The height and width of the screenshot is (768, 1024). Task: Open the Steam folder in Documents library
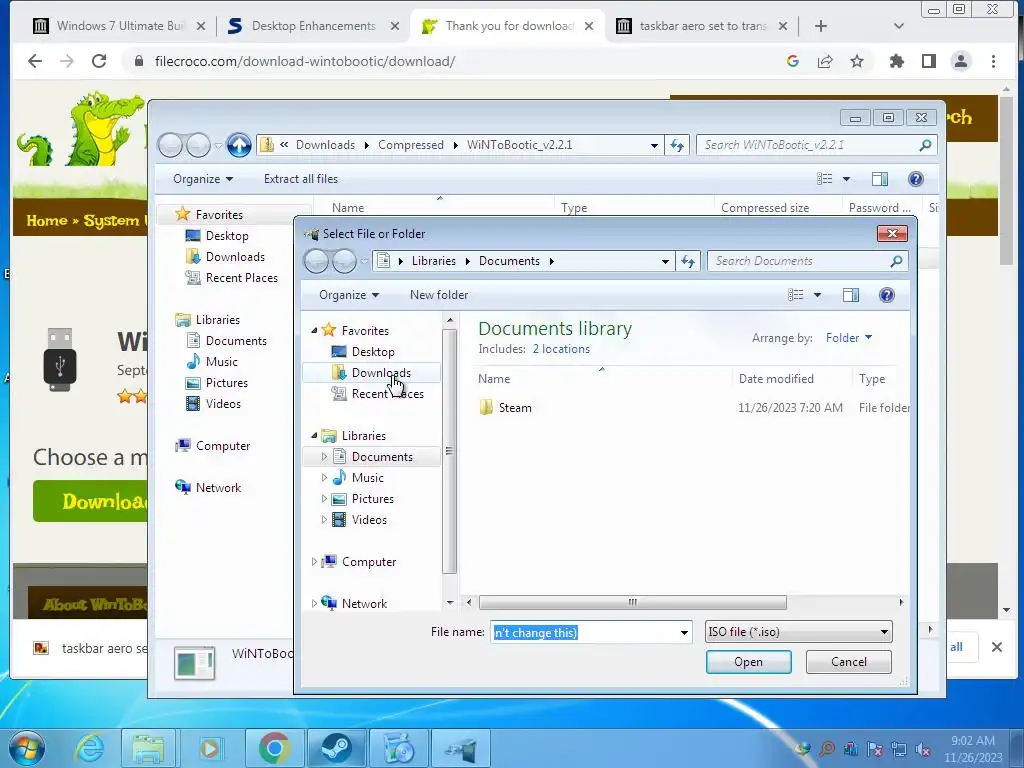(515, 408)
